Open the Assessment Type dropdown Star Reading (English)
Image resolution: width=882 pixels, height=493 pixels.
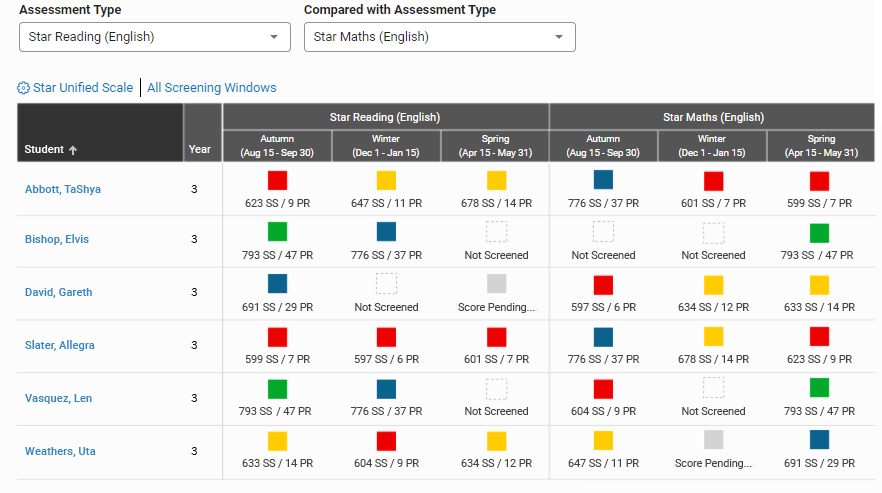155,37
